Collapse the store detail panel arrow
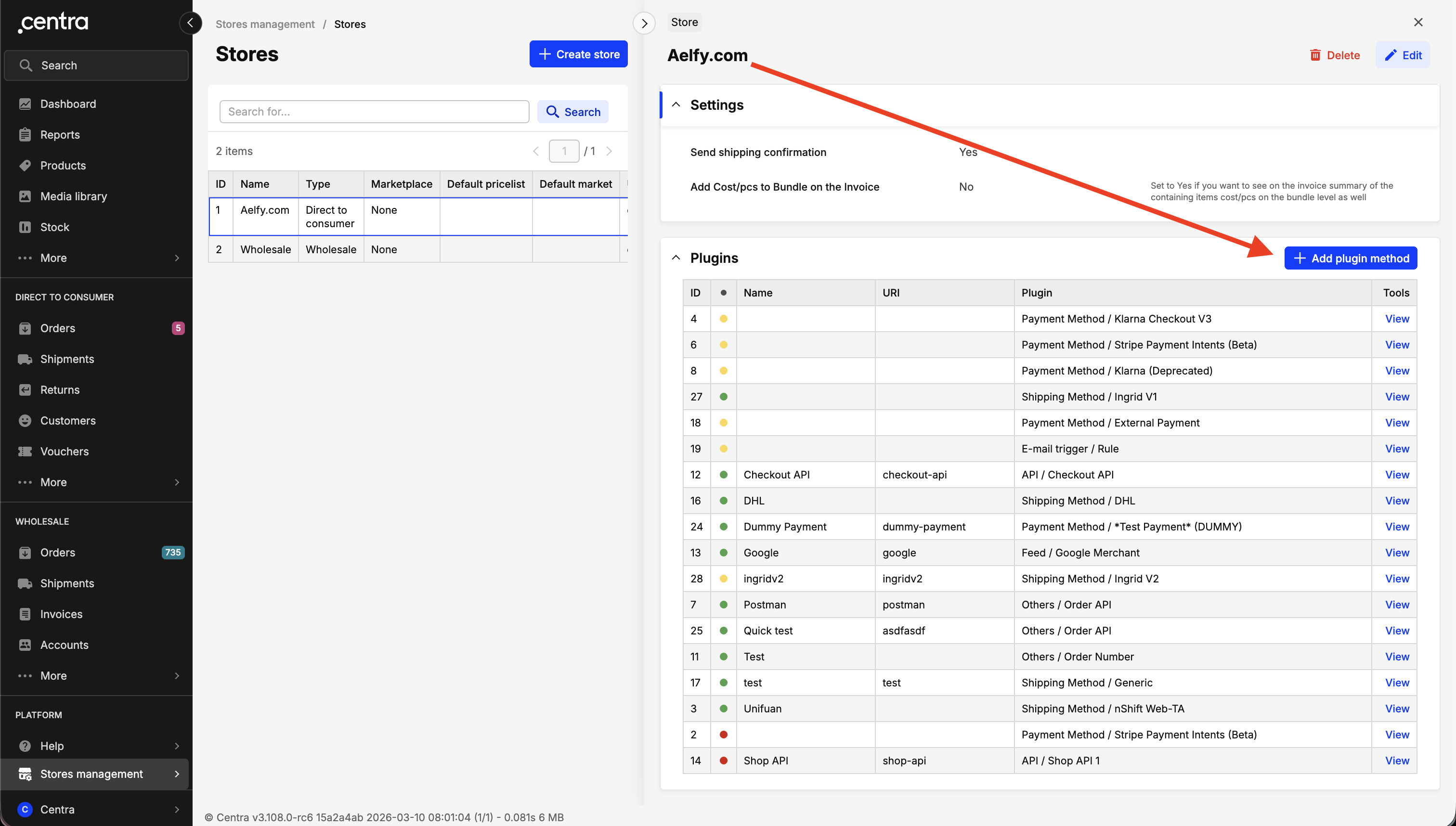1456x826 pixels. (644, 23)
